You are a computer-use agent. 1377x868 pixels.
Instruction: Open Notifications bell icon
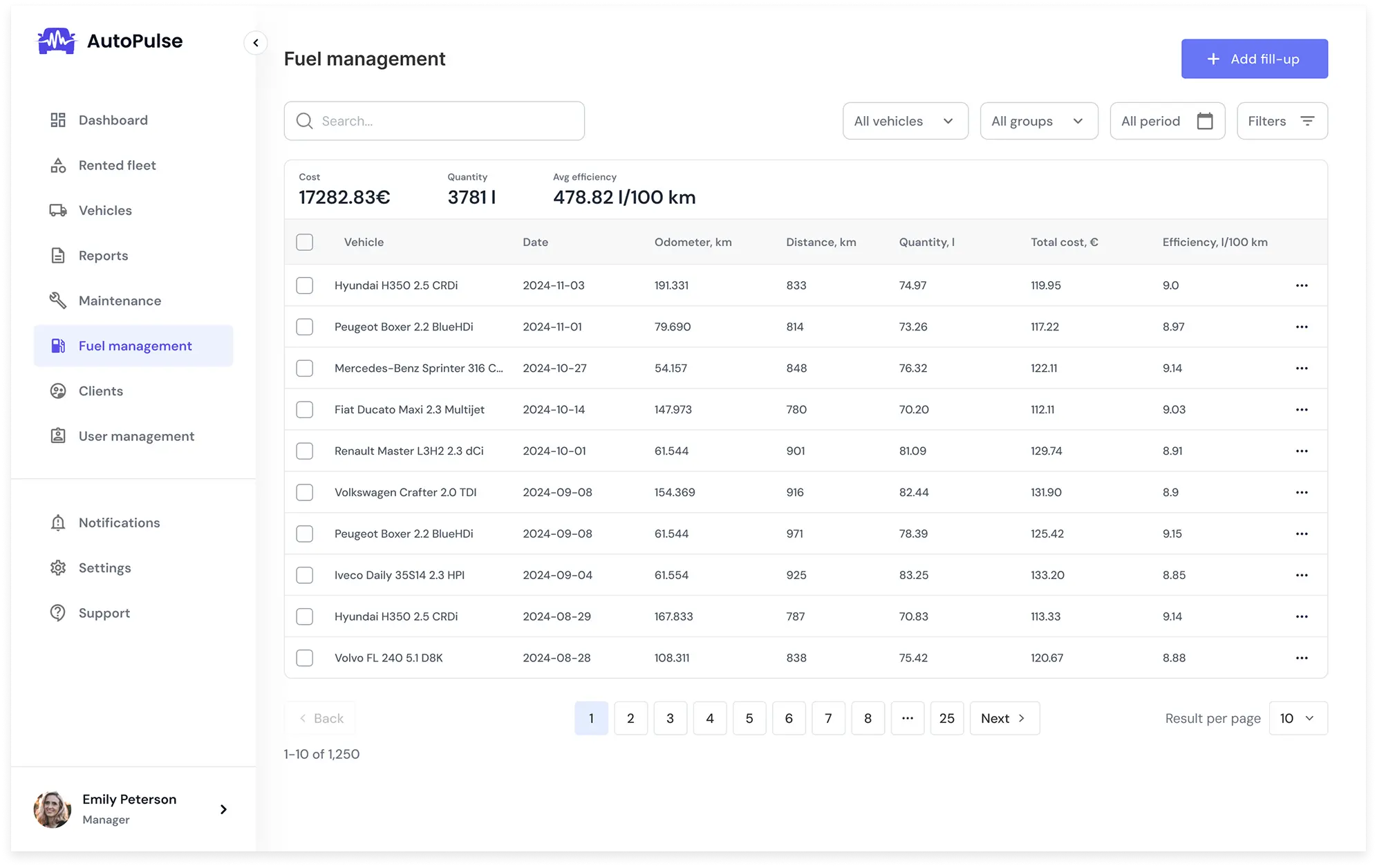[x=58, y=522]
